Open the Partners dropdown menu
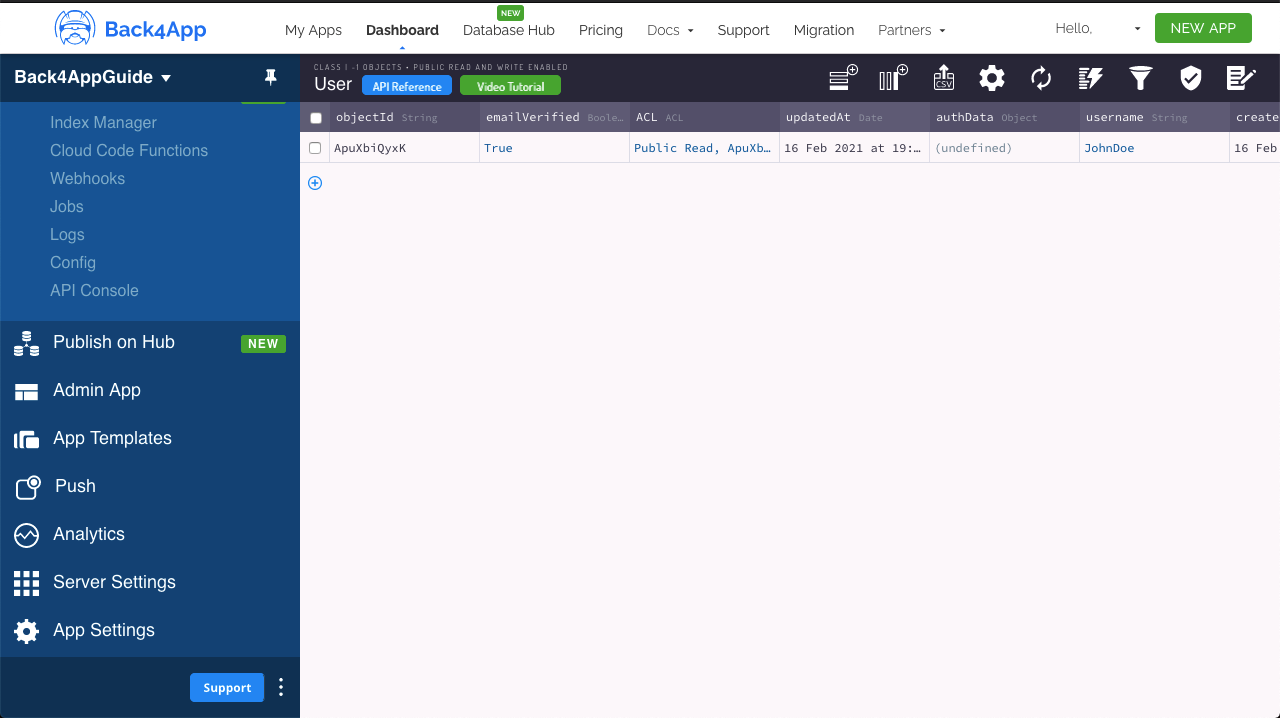This screenshot has height=718, width=1280. [912, 30]
